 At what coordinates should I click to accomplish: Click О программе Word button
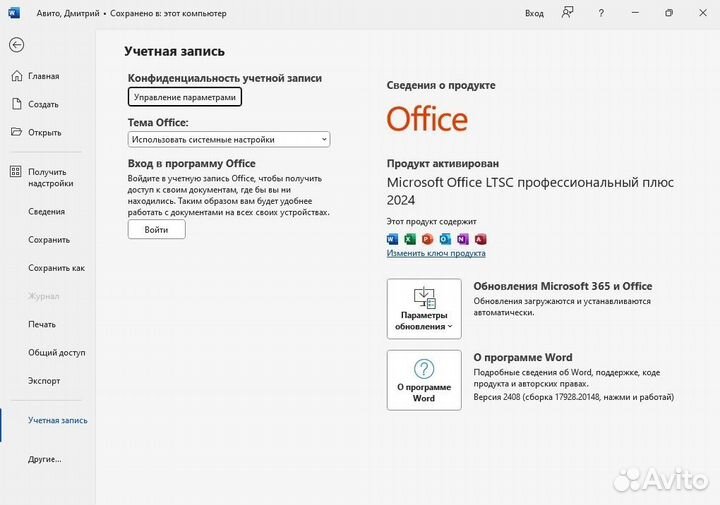tap(424, 380)
